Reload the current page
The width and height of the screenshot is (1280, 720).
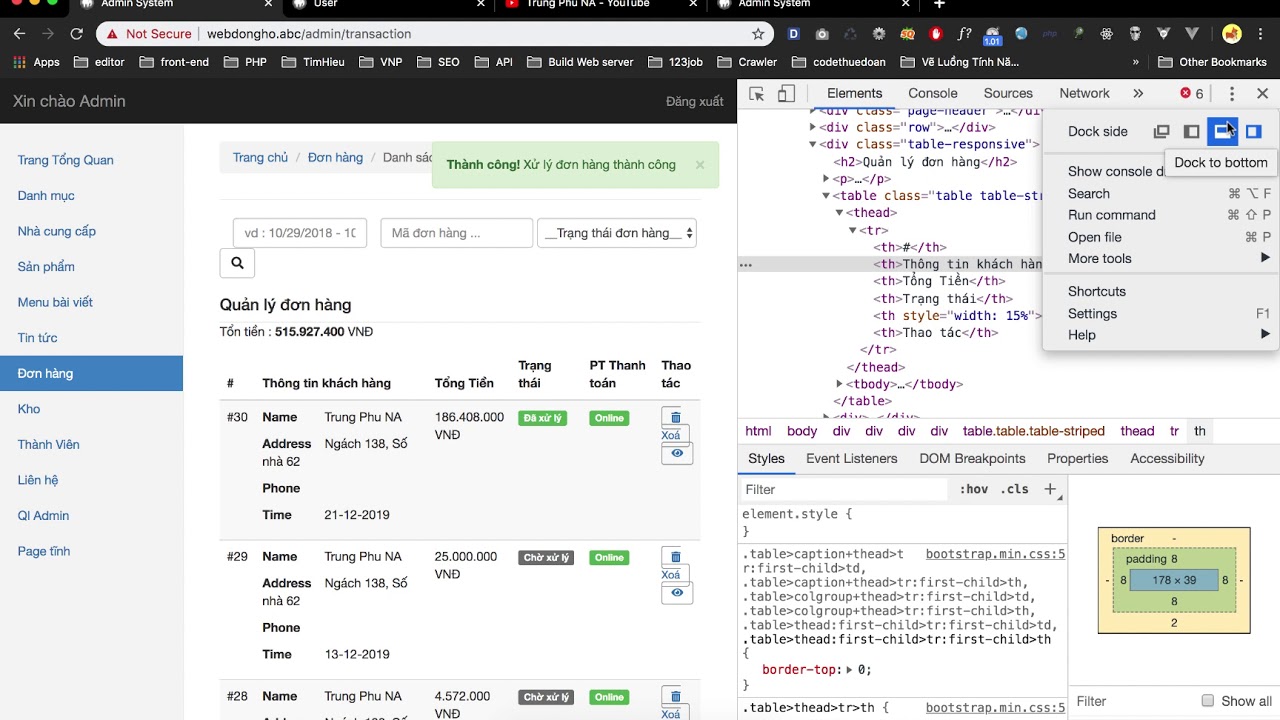[x=76, y=33]
